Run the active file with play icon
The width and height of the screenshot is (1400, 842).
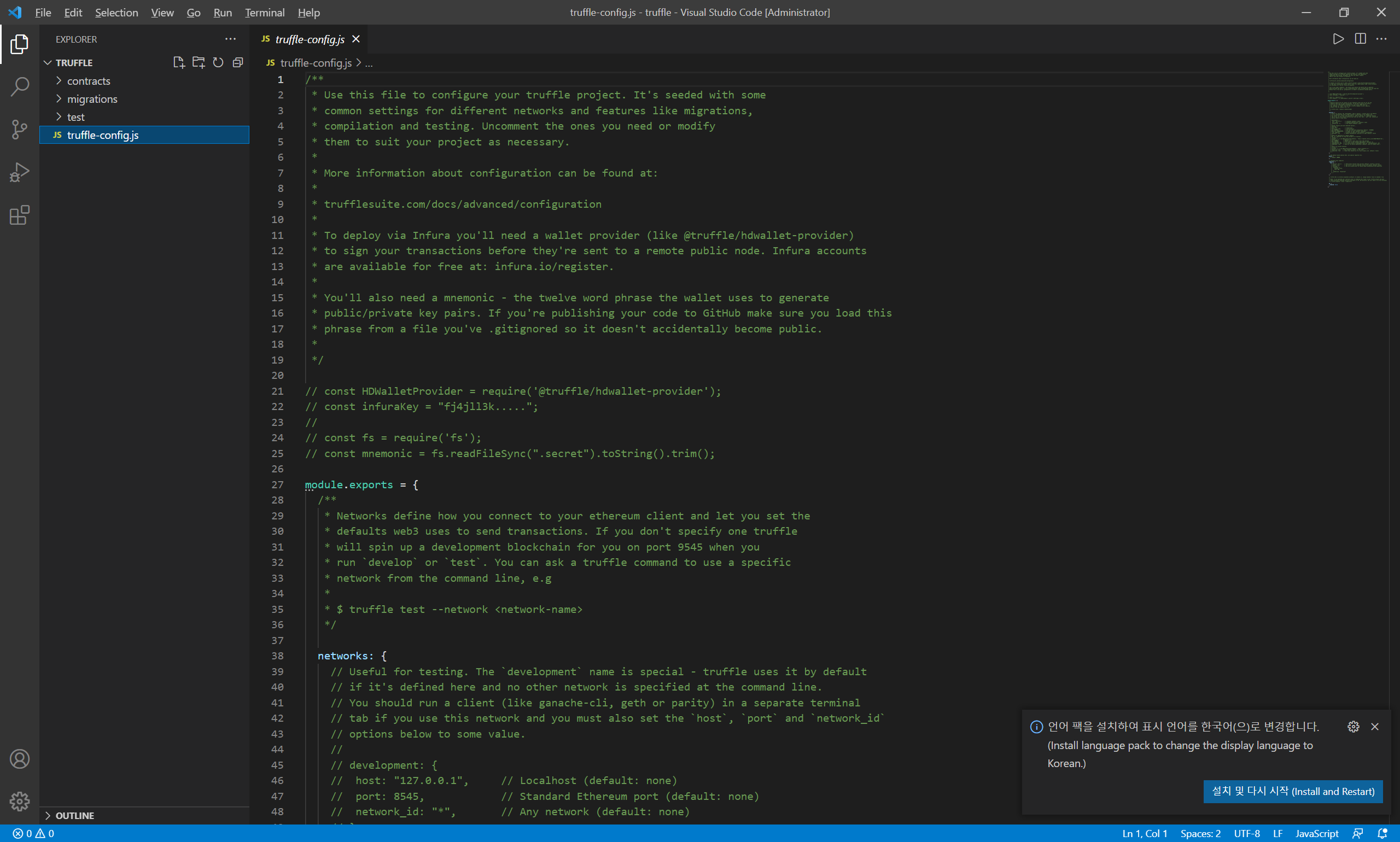(x=1338, y=39)
